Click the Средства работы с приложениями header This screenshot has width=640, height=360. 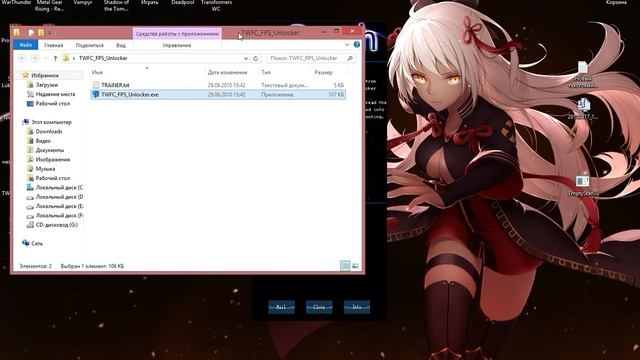[x=177, y=33]
